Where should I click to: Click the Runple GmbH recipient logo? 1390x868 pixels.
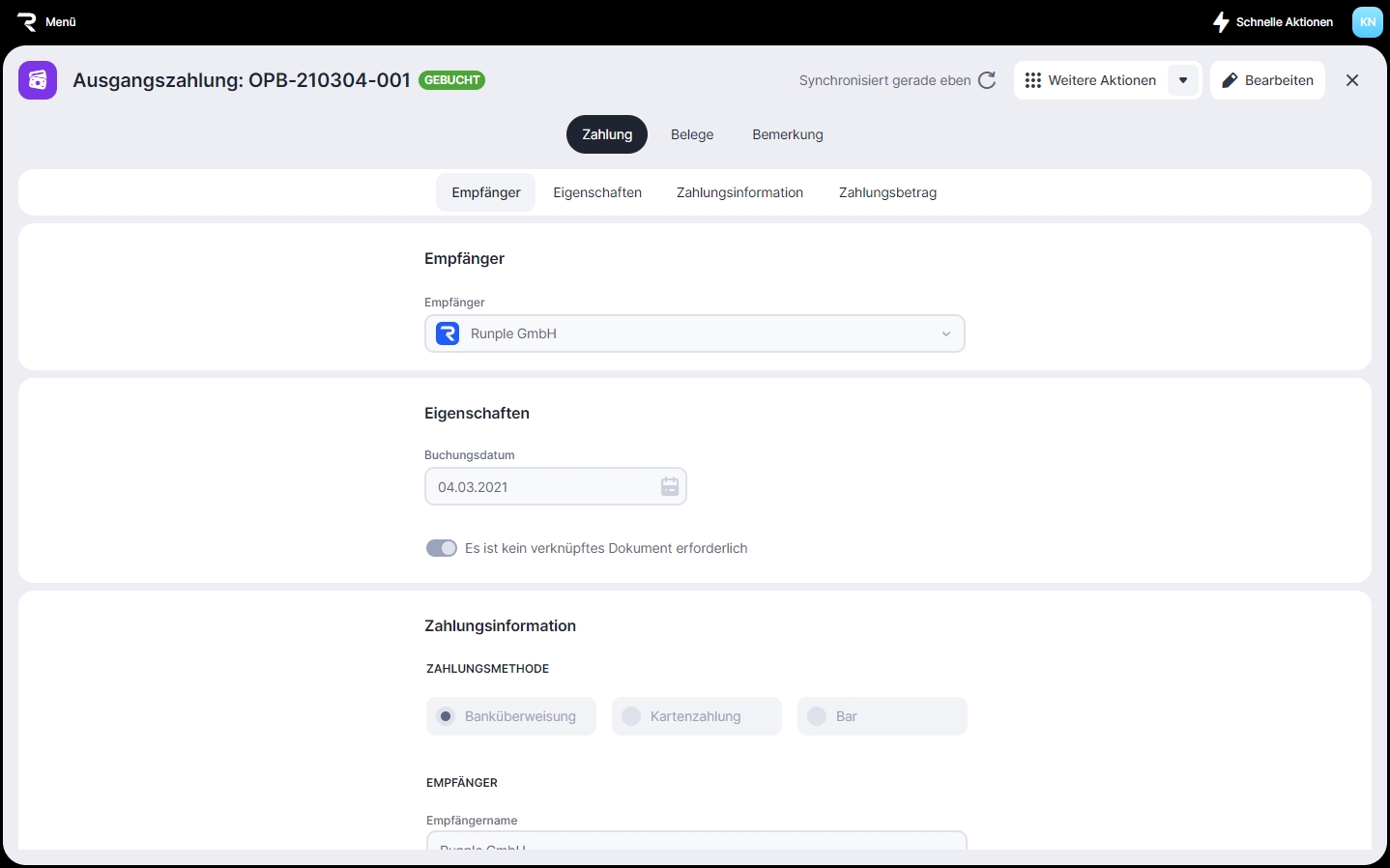tap(448, 333)
